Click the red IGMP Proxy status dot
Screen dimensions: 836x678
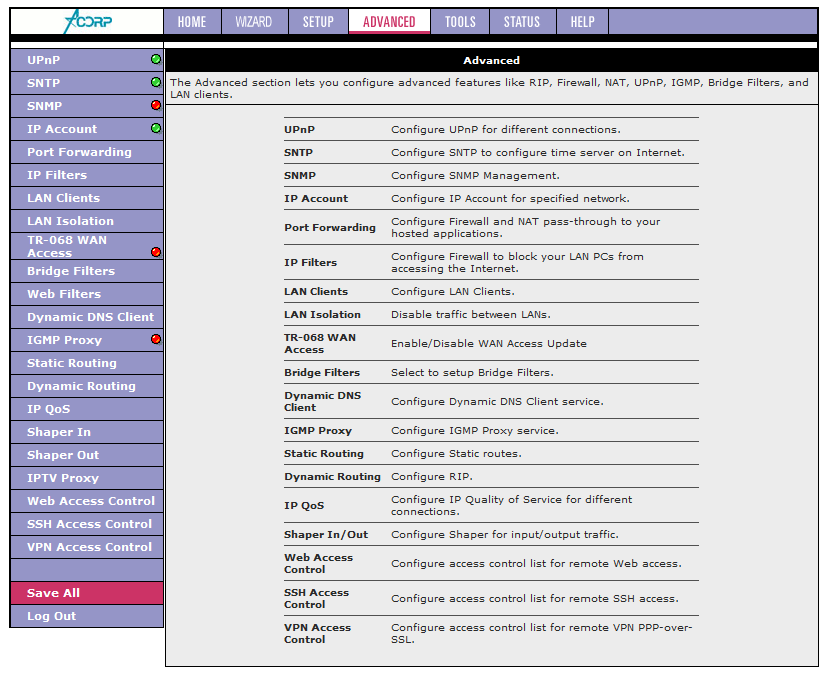point(156,340)
